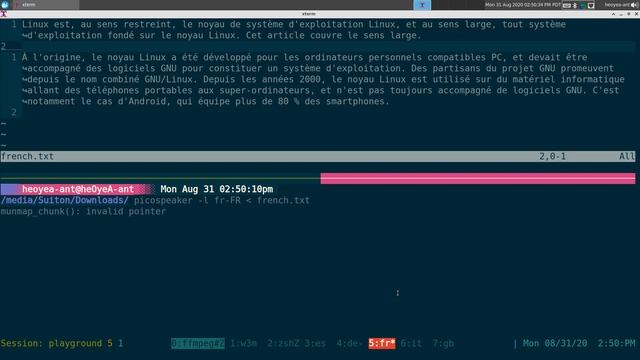Switch to tmux window 1:w3m
Viewport: 640px width, 360px height.
tap(244, 343)
